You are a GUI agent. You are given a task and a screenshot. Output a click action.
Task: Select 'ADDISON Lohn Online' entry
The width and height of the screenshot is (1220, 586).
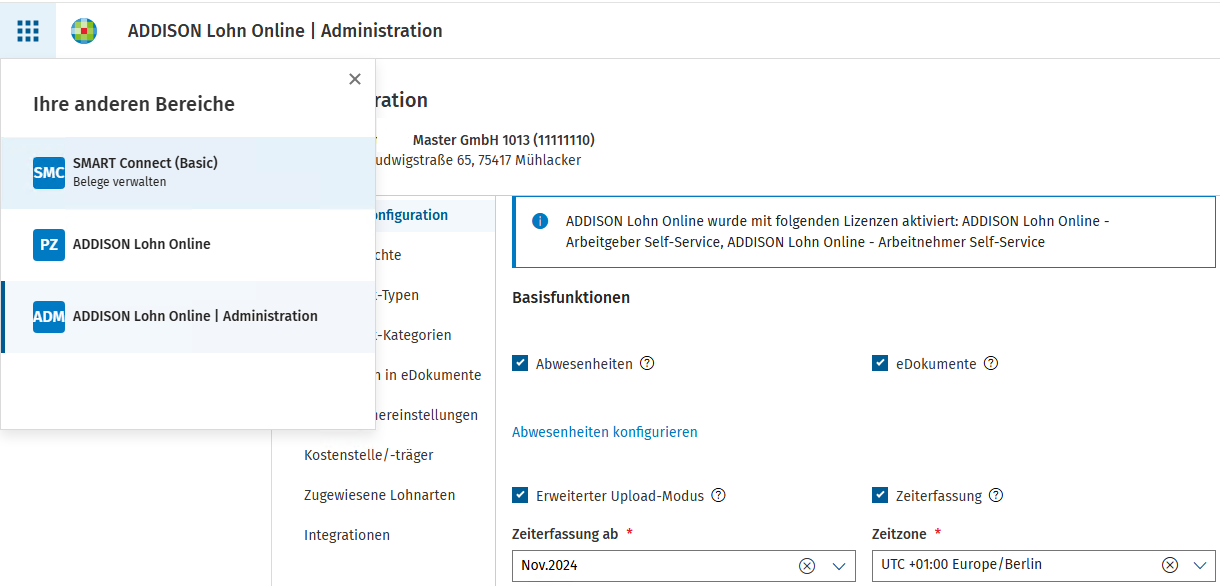pos(188,245)
